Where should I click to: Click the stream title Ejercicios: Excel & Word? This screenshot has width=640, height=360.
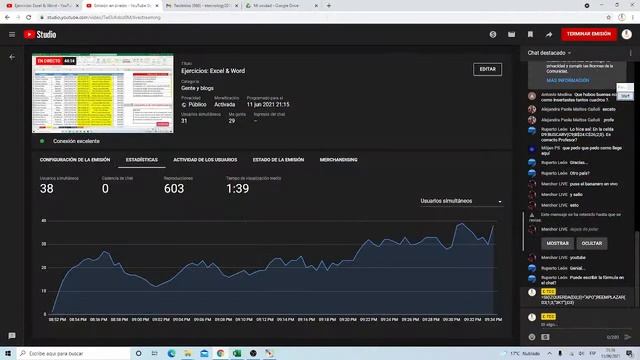pos(213,71)
